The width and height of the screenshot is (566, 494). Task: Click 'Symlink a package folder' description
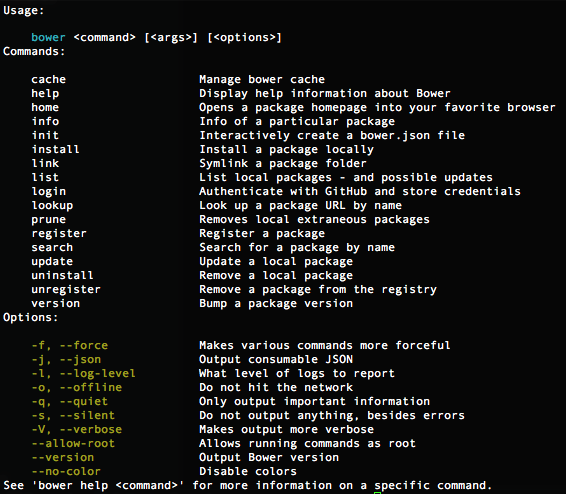coord(283,164)
